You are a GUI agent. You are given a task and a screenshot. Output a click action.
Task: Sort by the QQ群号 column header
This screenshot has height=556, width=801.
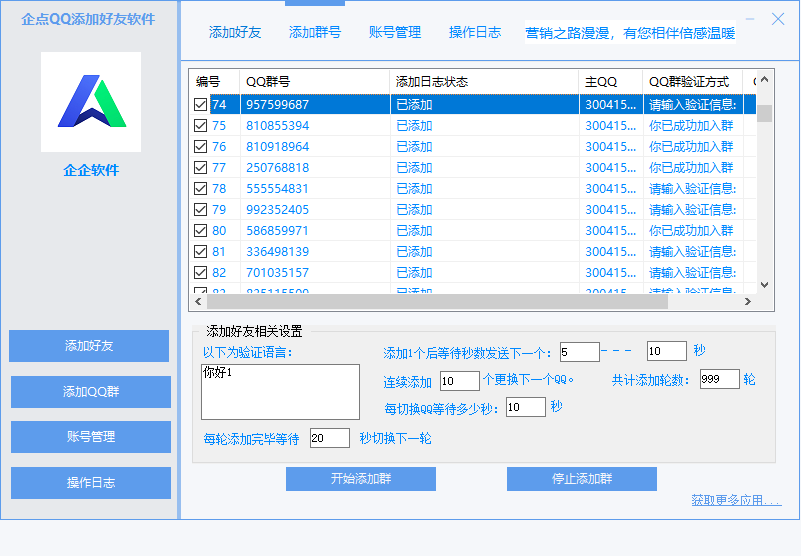pyautogui.click(x=314, y=82)
